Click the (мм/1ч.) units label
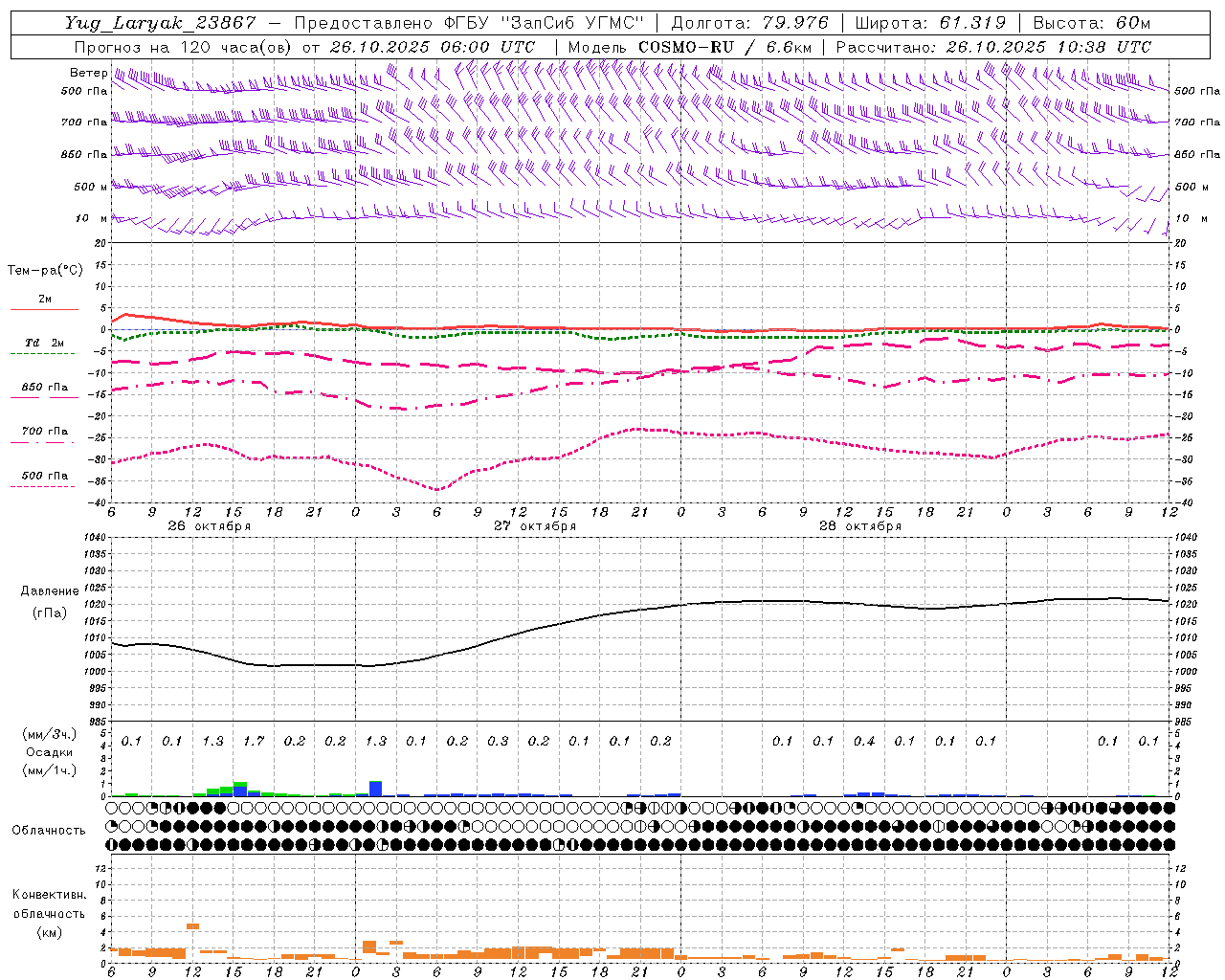Screen dimensions: 1225x980 coord(50,770)
